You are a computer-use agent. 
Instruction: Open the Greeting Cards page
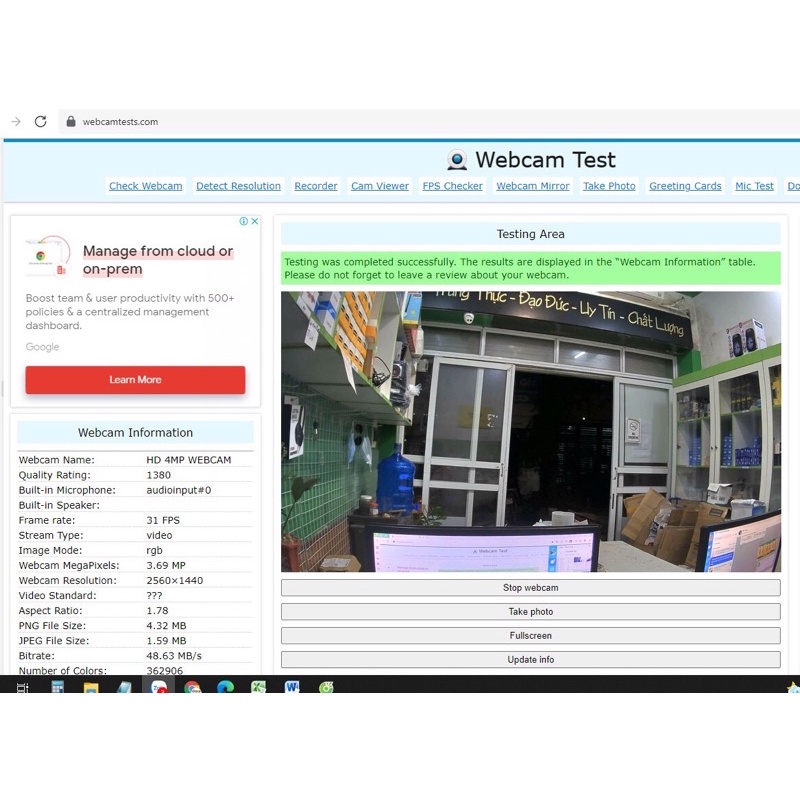685,185
